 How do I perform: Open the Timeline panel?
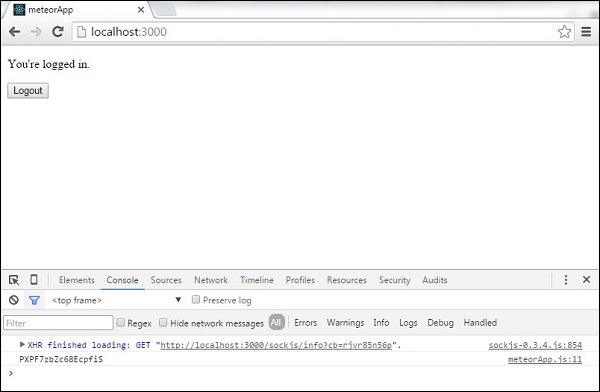tap(257, 280)
